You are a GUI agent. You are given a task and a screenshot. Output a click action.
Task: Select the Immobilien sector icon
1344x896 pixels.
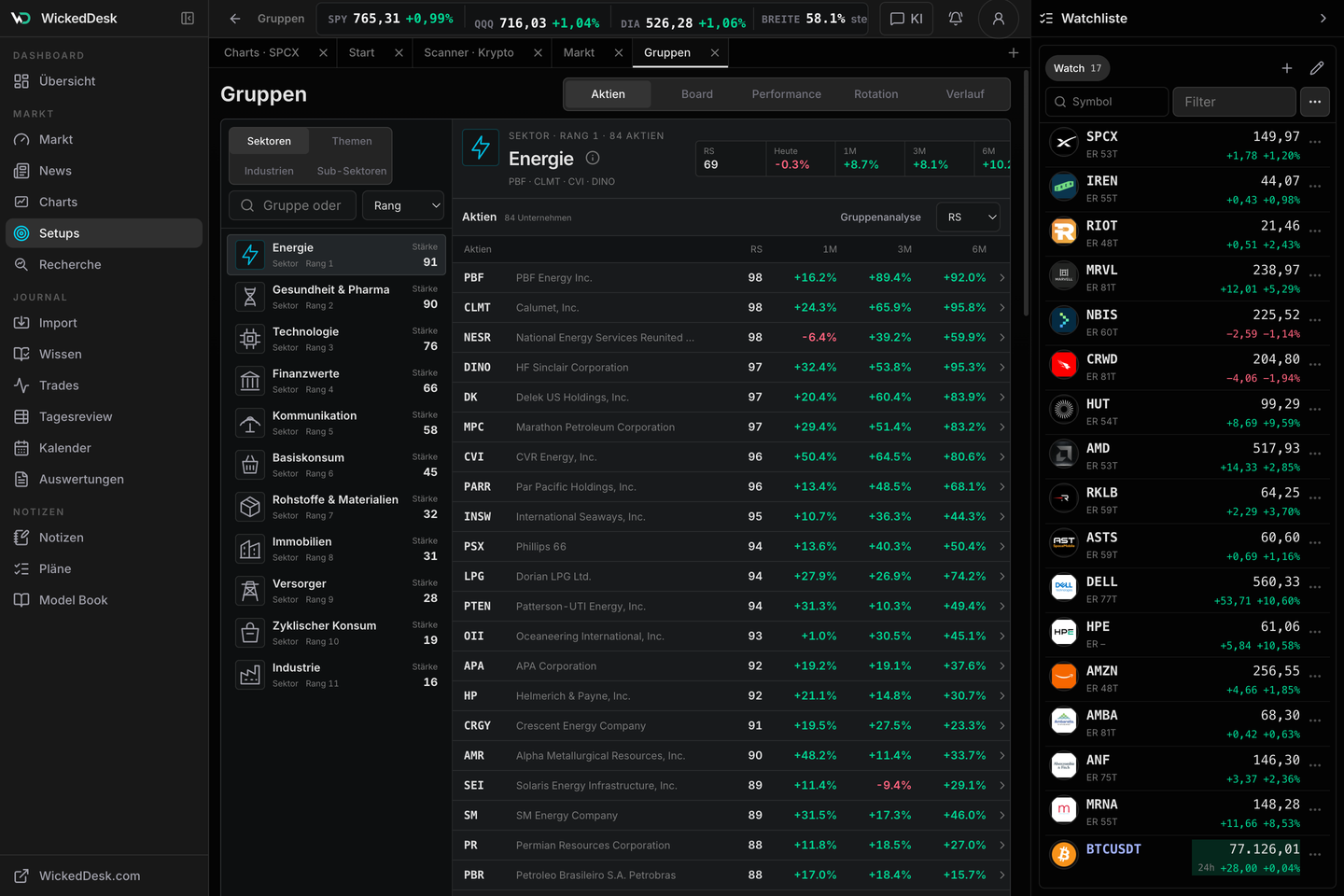click(250, 549)
